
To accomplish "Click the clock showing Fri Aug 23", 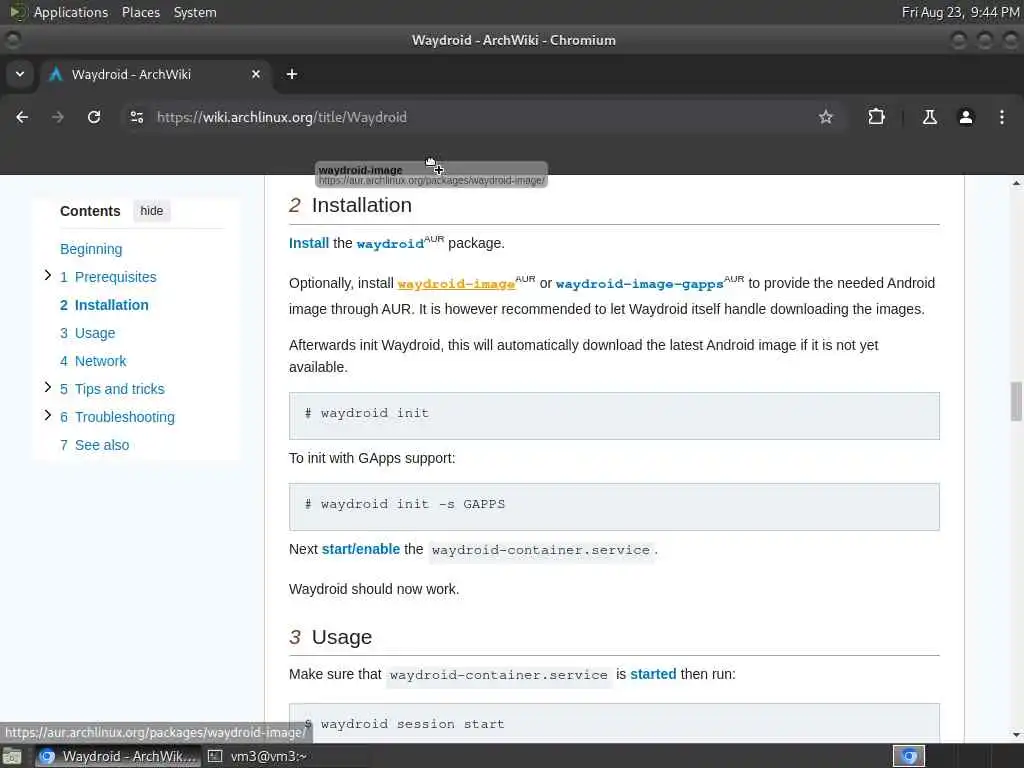I will [960, 12].
